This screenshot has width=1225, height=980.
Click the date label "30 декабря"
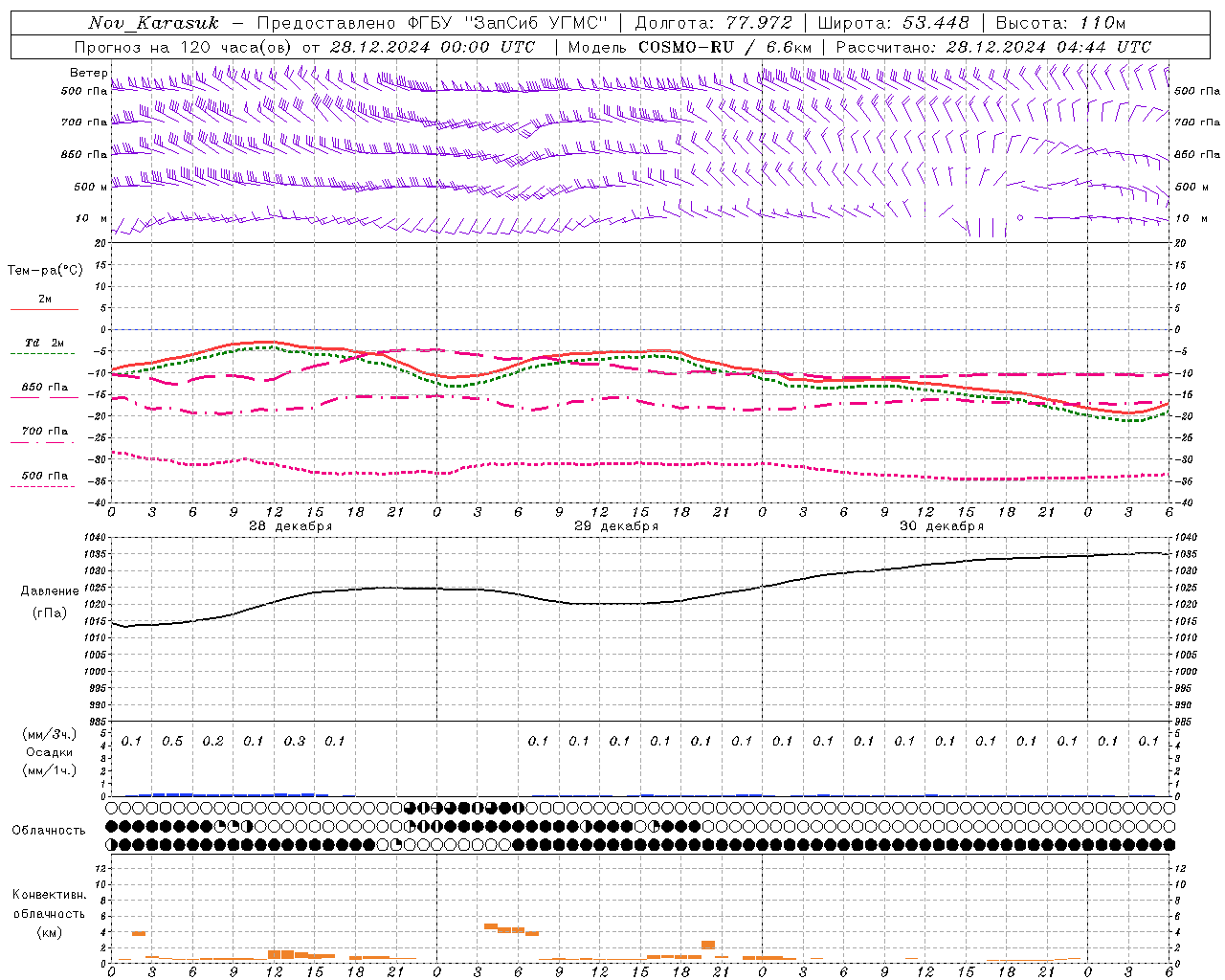coord(941,526)
